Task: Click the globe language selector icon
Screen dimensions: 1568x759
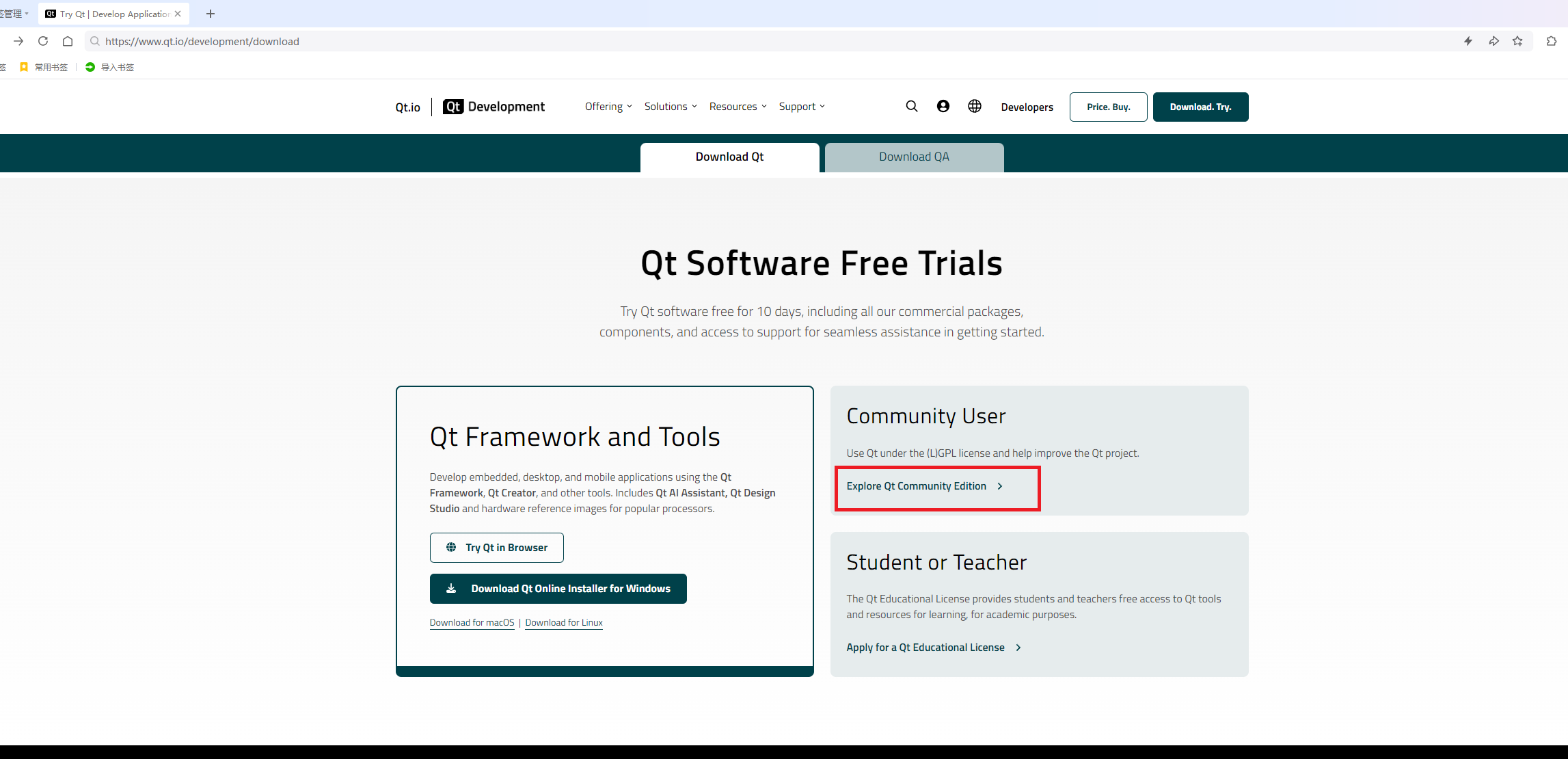Action: coord(974,106)
